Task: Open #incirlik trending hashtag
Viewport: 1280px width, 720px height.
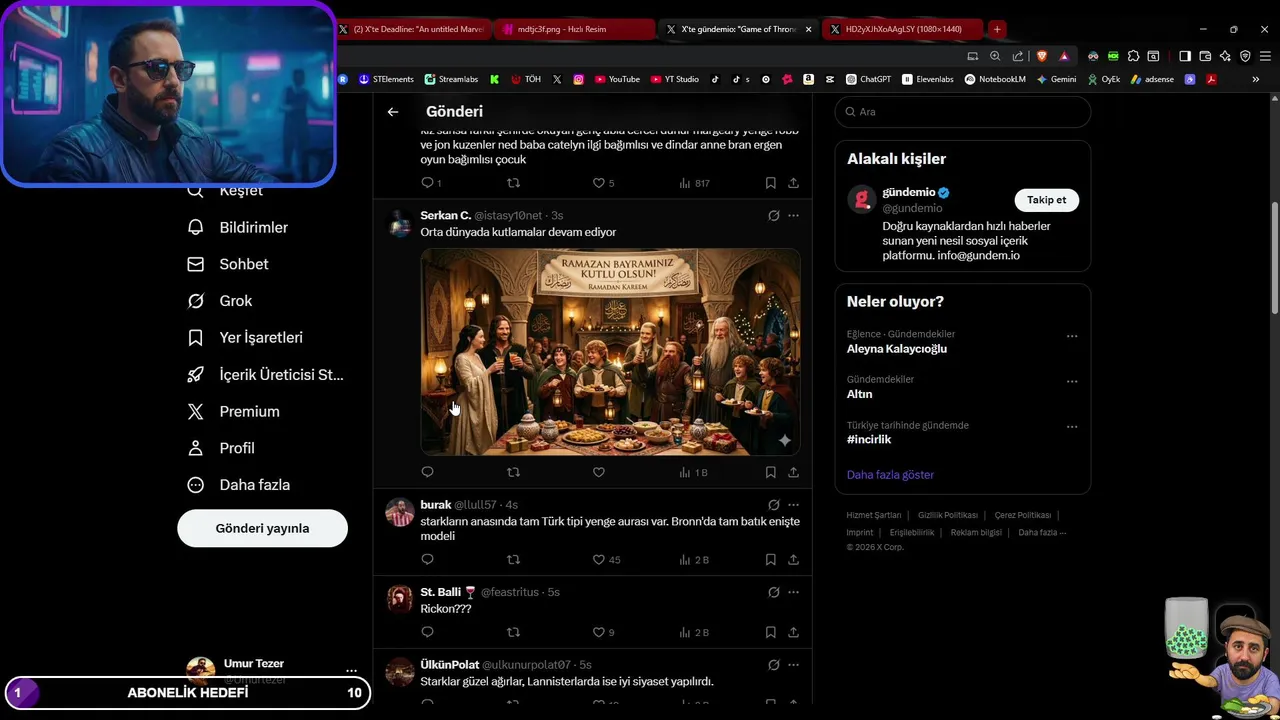Action: click(x=869, y=440)
